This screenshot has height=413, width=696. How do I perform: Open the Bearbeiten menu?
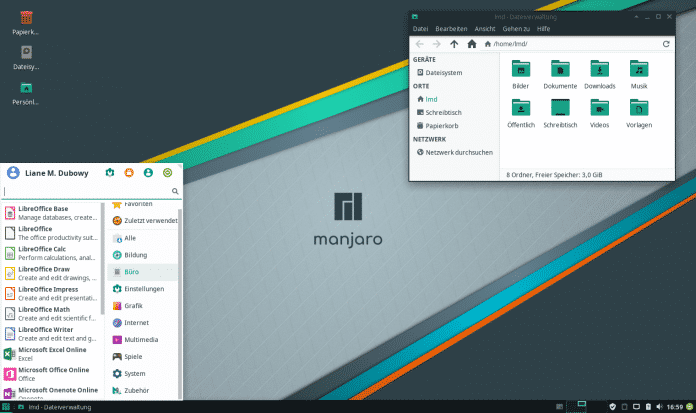450,29
